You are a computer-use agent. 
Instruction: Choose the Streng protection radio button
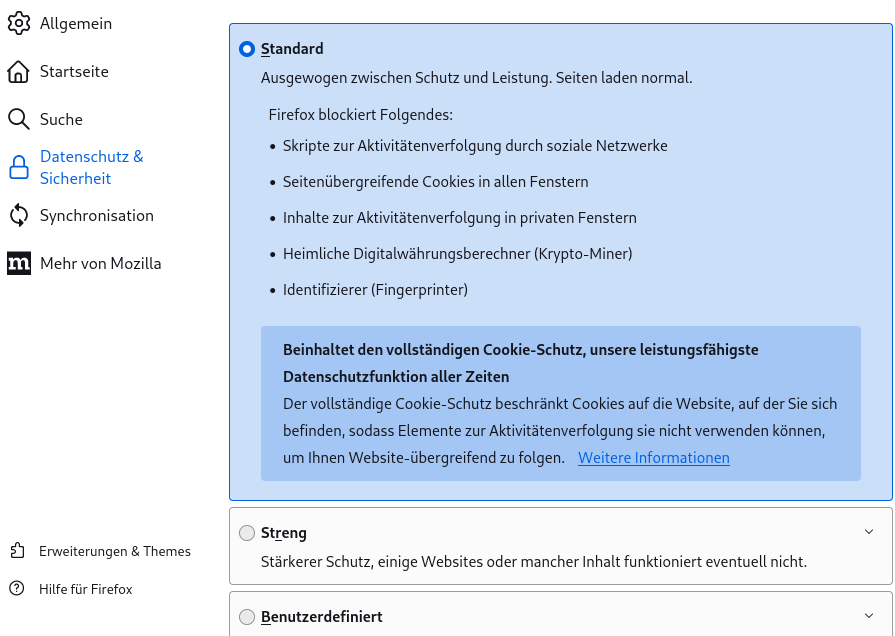(247, 533)
